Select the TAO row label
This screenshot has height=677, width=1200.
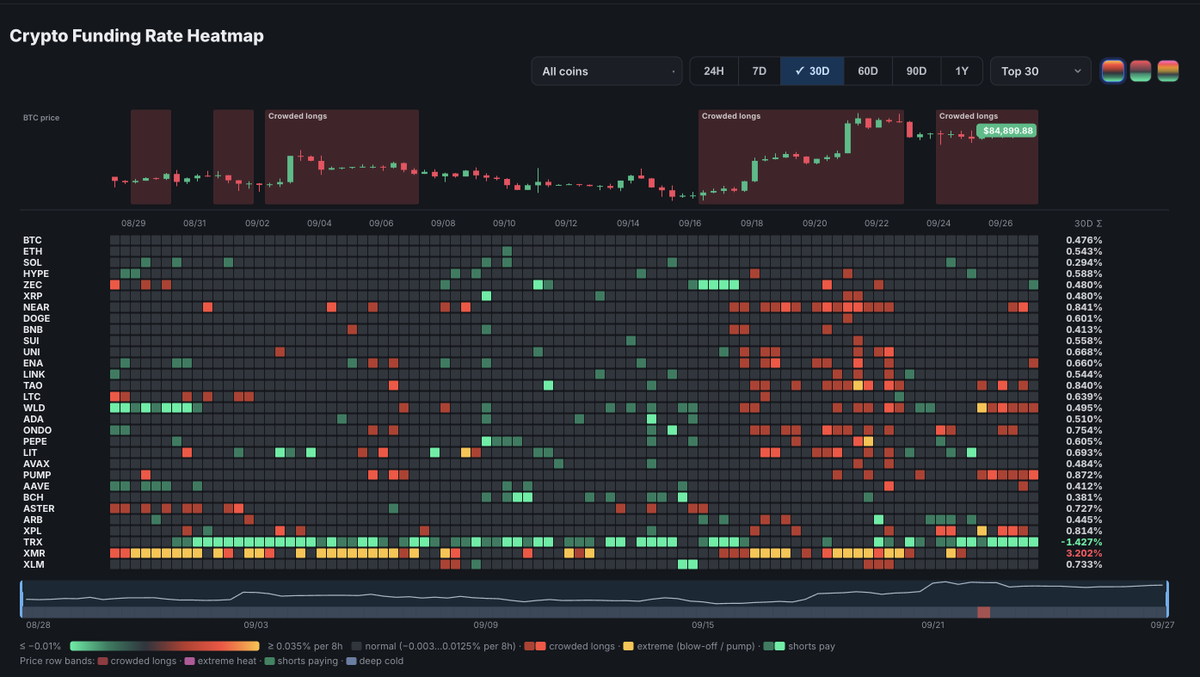tap(32, 385)
